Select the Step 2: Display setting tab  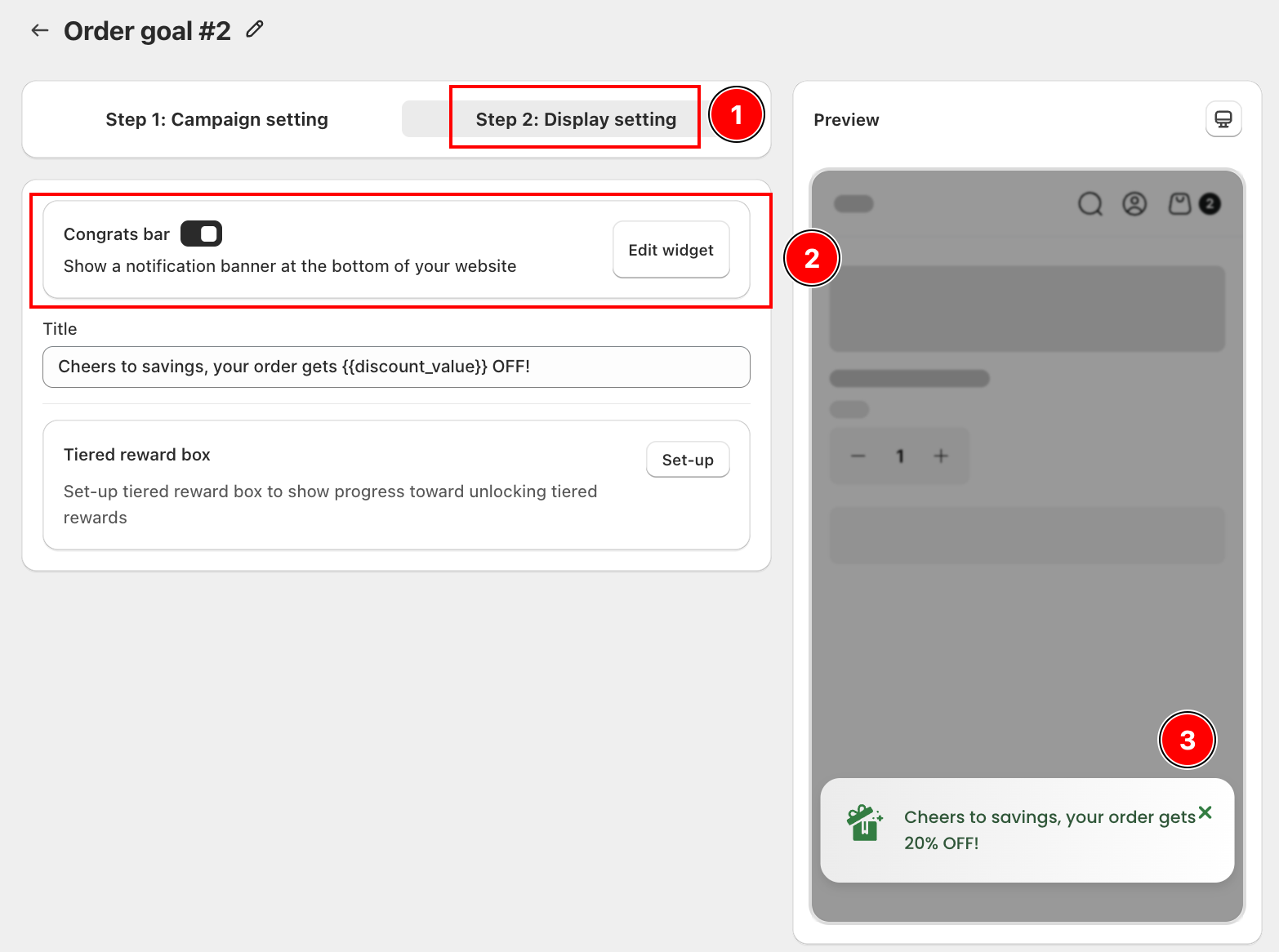576,119
